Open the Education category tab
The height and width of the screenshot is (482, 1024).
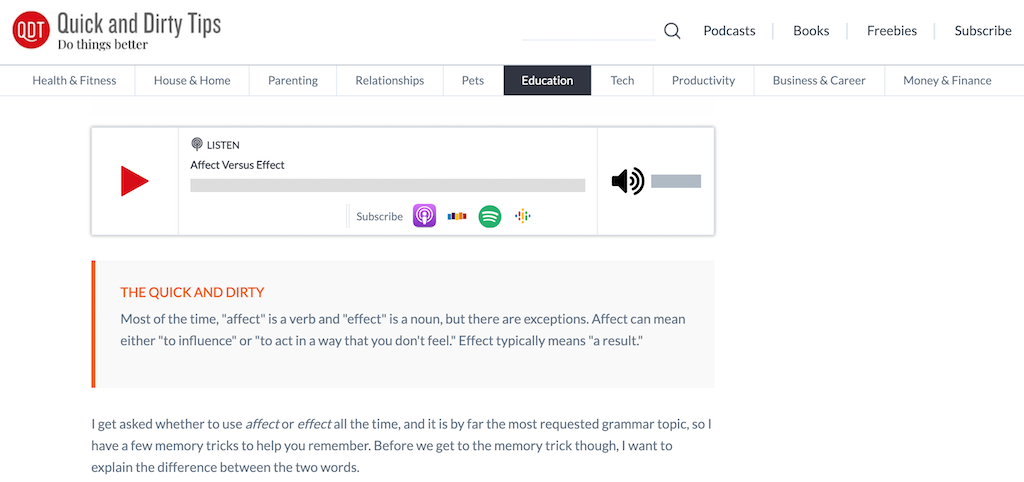tap(547, 80)
